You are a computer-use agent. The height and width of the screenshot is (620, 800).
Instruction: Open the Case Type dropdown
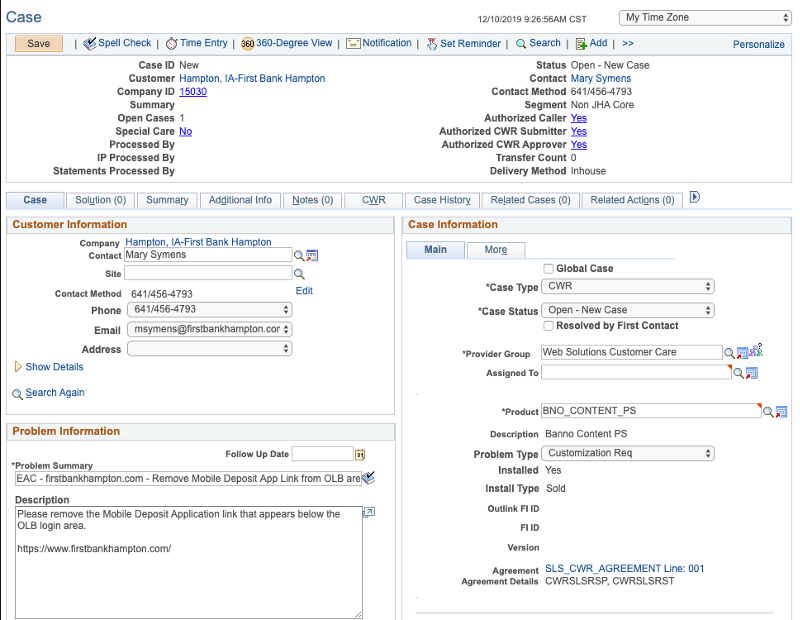628,287
